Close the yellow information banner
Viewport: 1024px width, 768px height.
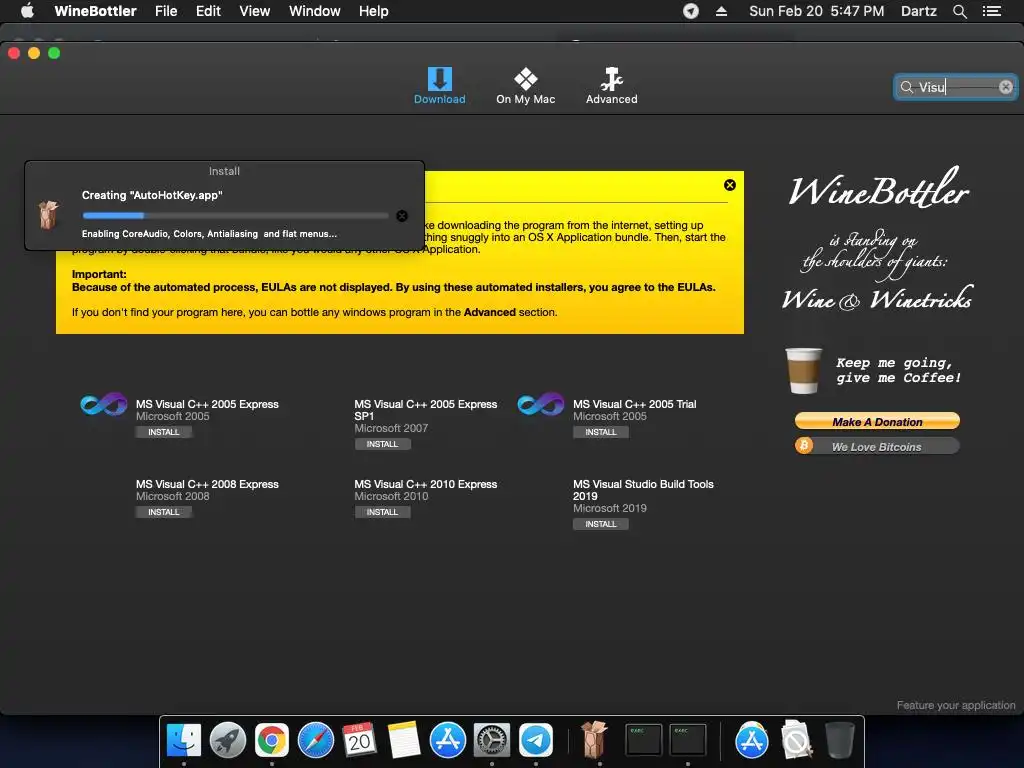pos(730,185)
